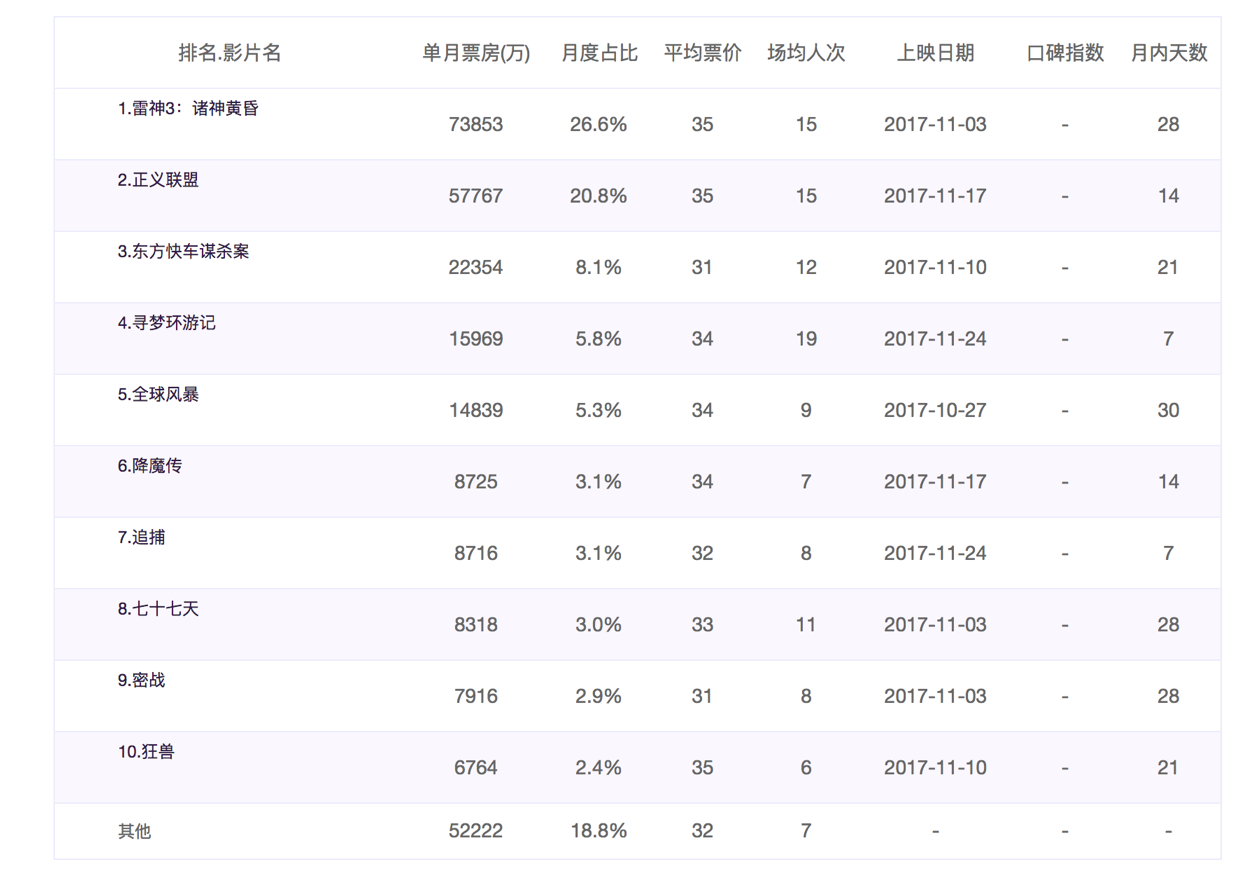Screen dimensions: 1252x882
Task: Sort by the 上映日期 column header
Action: click(x=936, y=53)
